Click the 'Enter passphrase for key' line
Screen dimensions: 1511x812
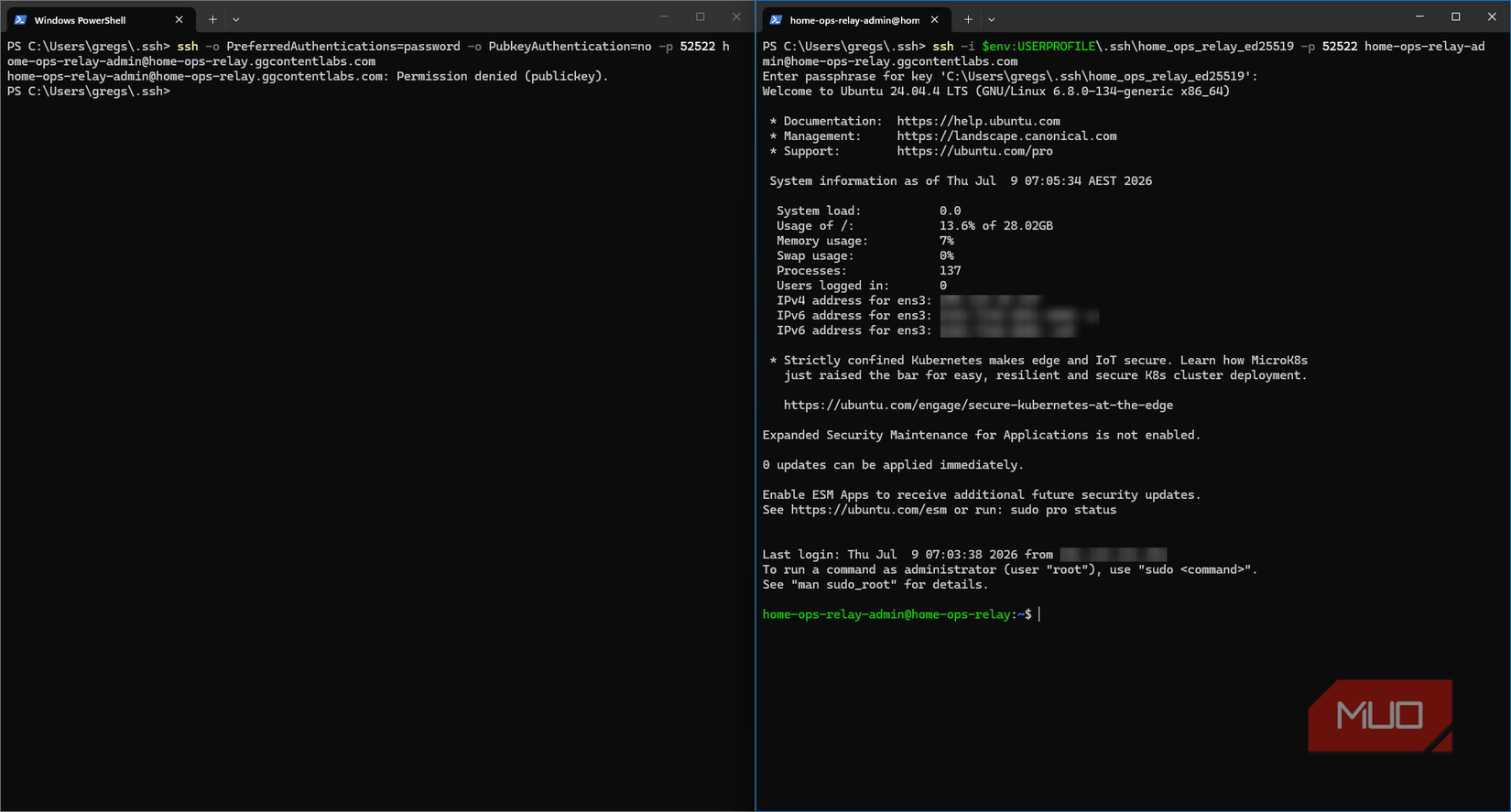(1010, 76)
